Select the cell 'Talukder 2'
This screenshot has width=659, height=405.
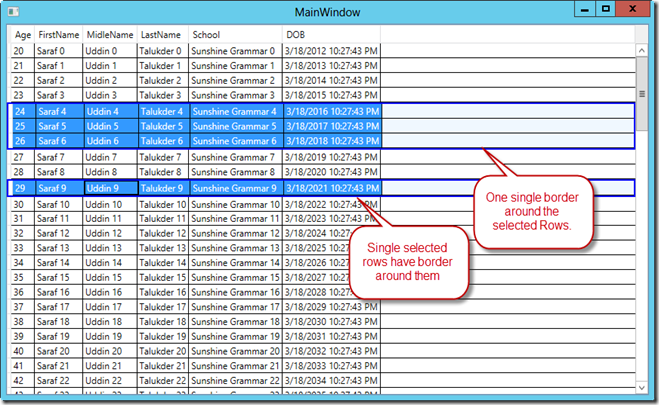[163, 80]
